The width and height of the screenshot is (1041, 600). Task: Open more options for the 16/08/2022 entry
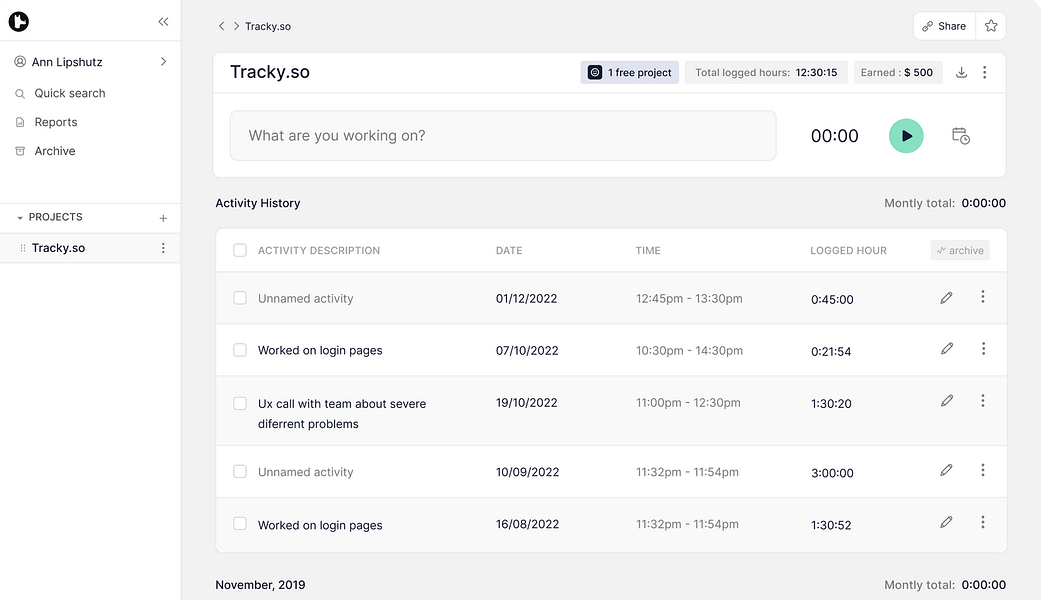tap(983, 522)
